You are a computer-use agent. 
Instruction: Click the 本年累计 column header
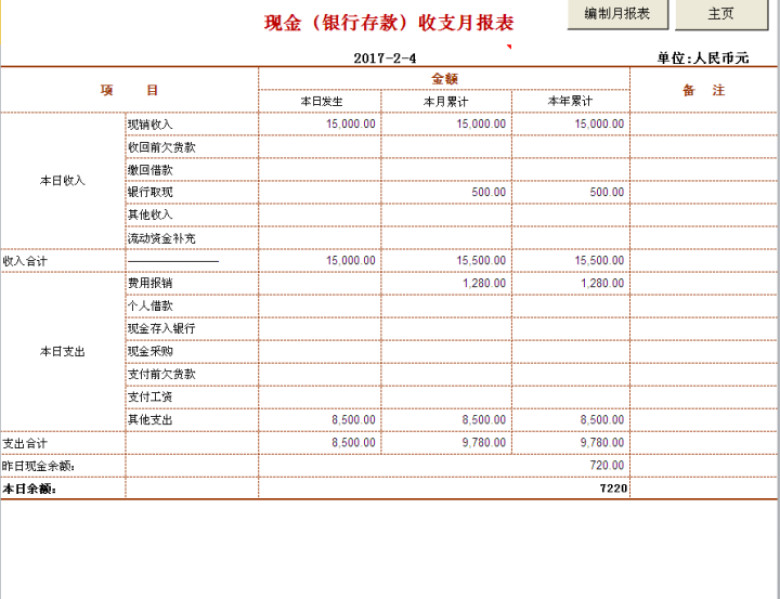[571, 101]
